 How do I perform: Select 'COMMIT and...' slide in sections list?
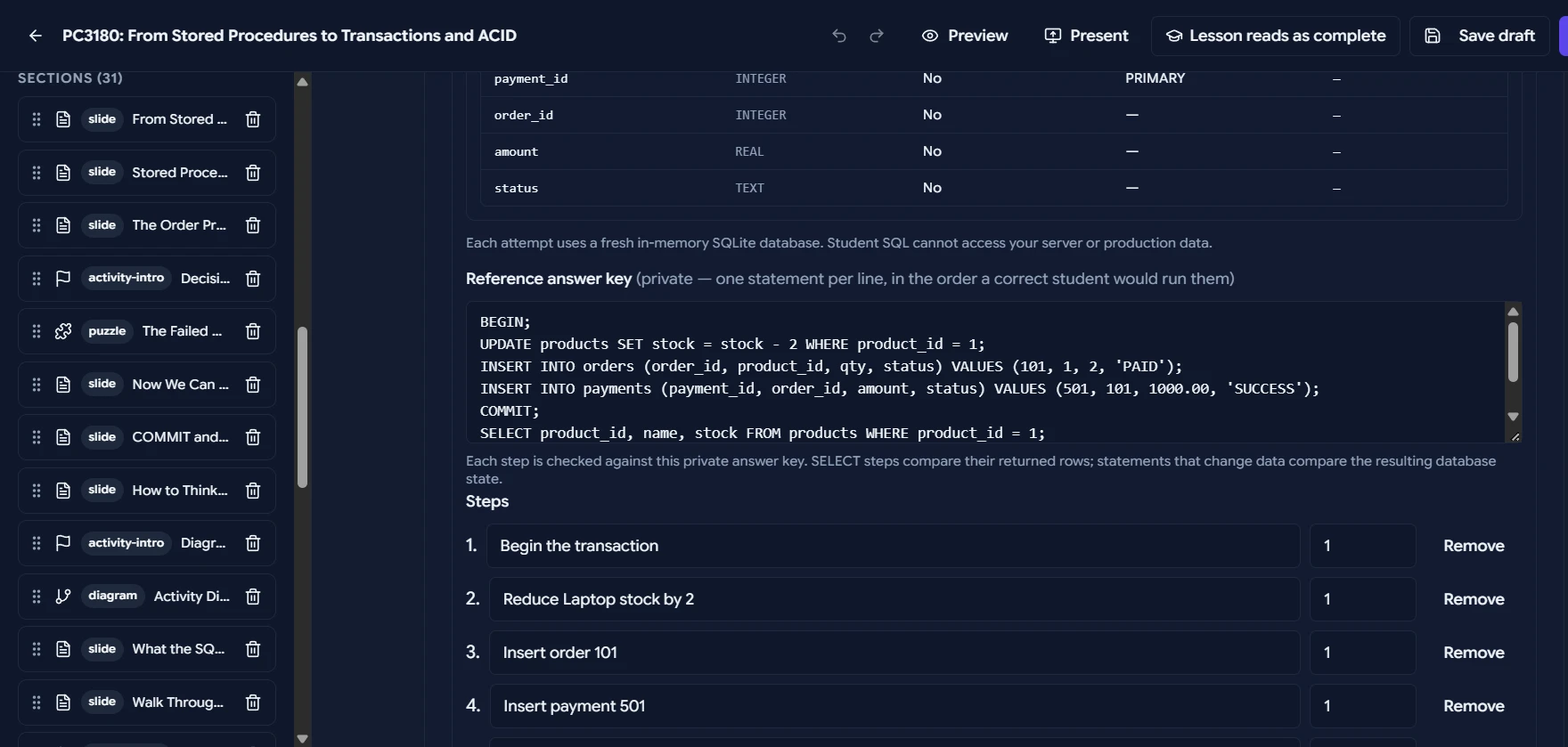(147, 437)
